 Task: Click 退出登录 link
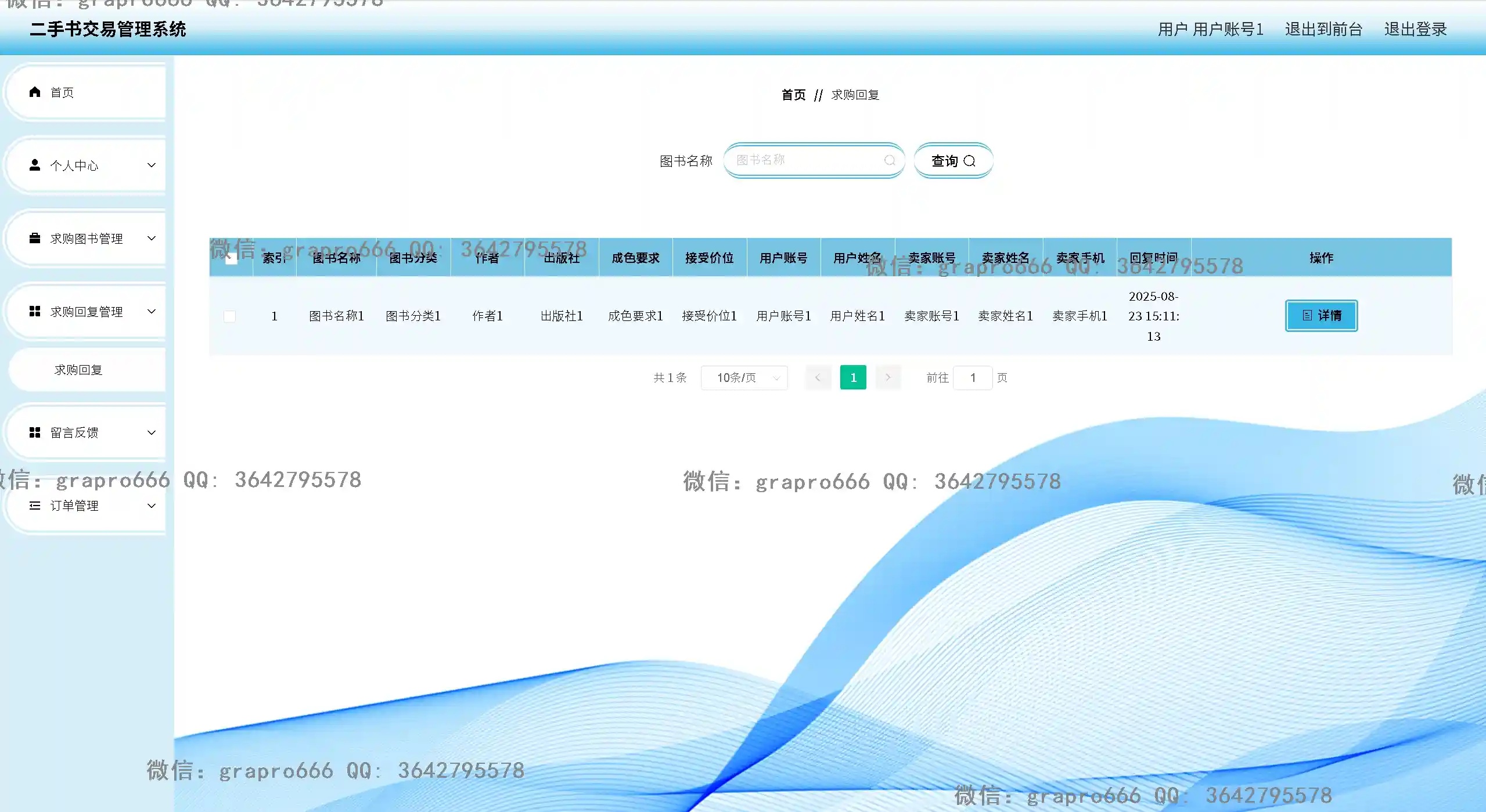[1415, 29]
